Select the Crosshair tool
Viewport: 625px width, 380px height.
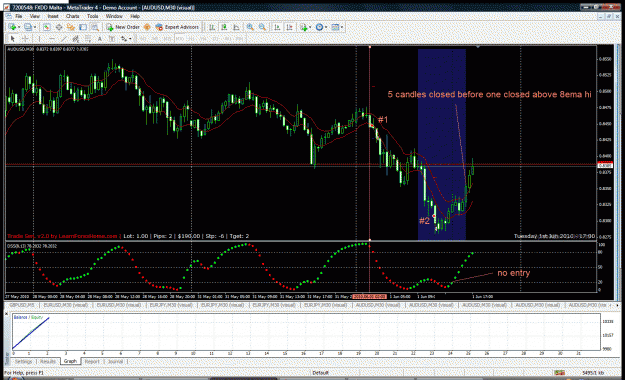25,39
